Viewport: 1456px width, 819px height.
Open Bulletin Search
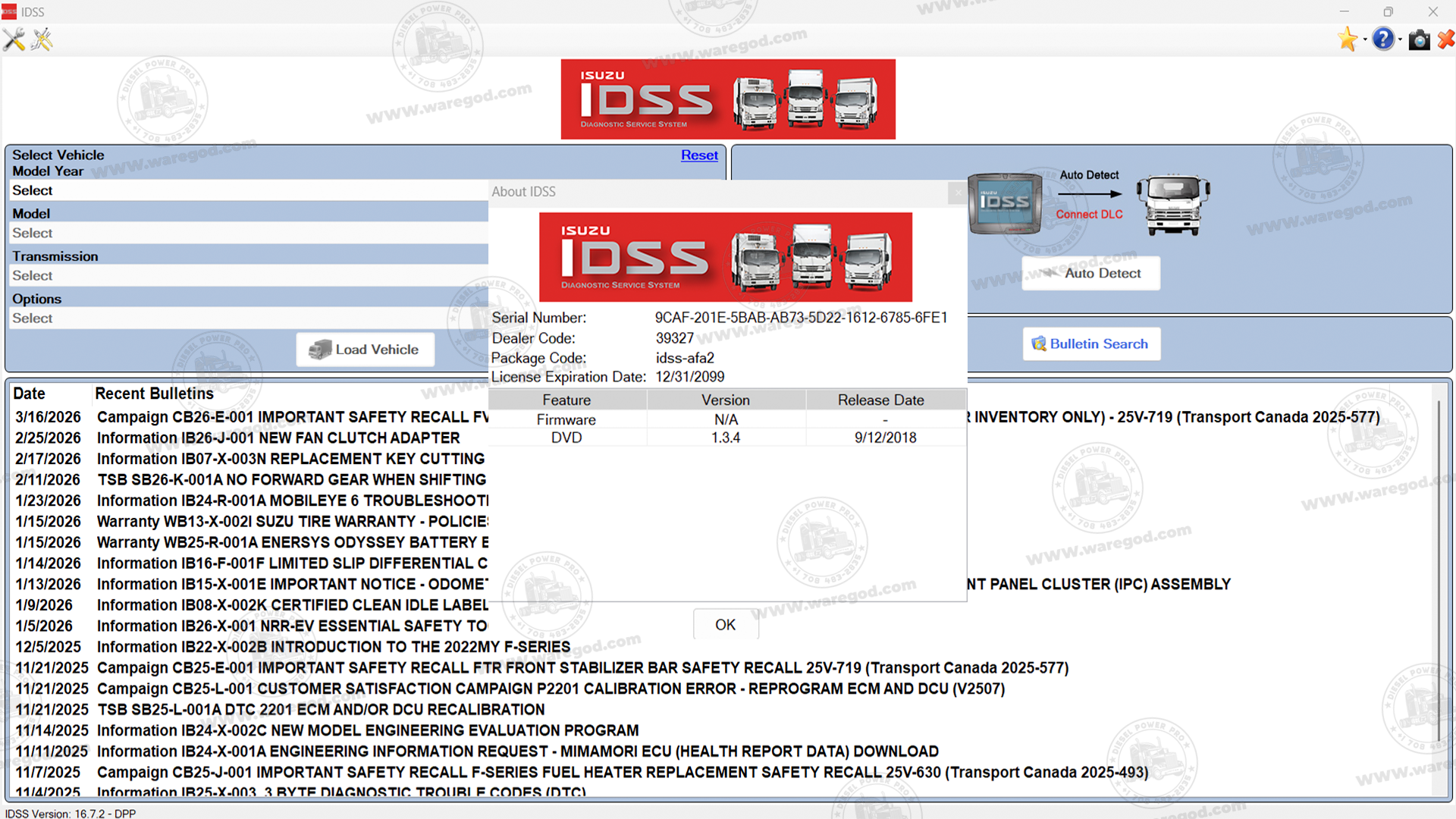click(x=1091, y=344)
